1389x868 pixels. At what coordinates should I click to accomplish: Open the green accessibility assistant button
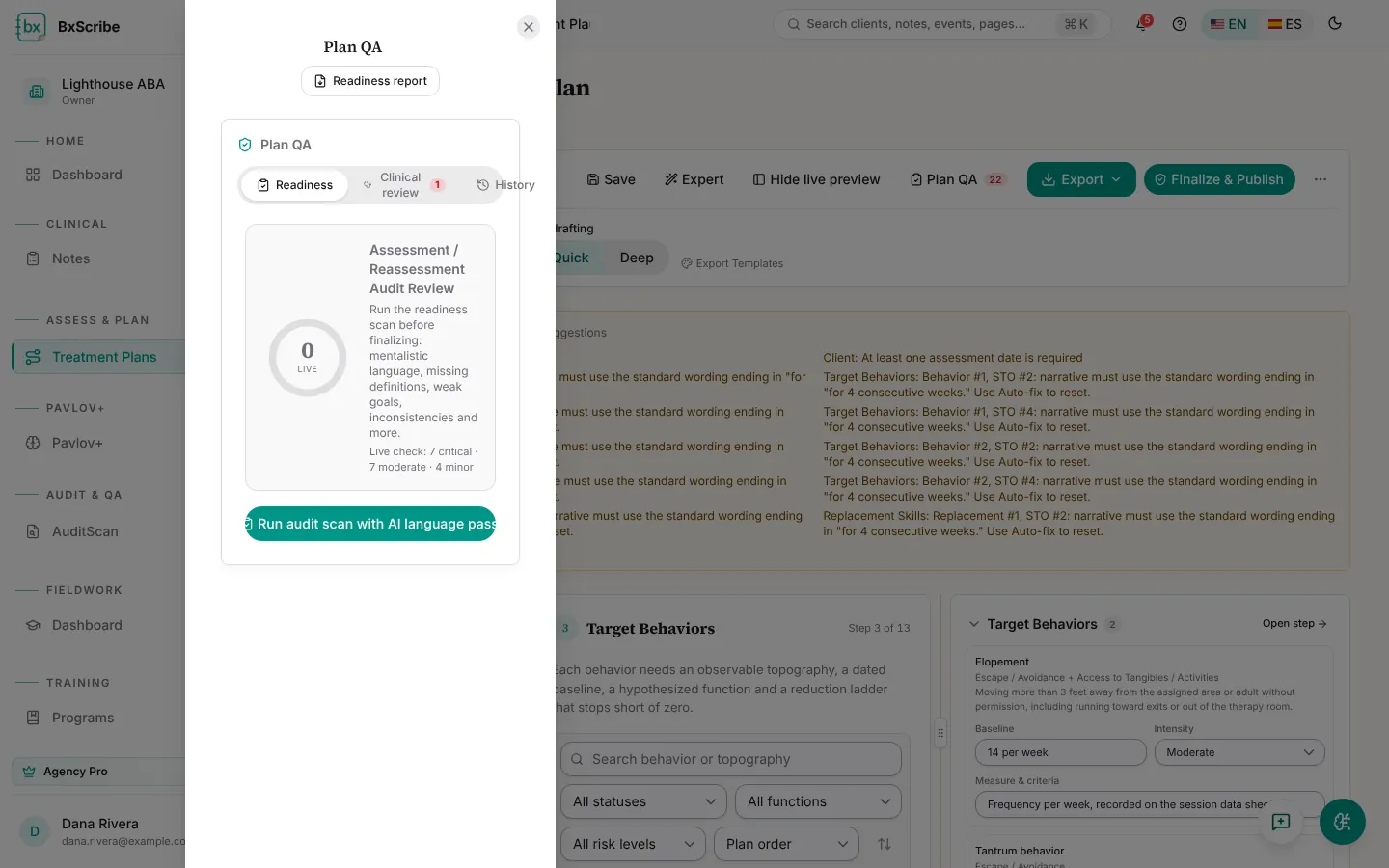[1343, 822]
